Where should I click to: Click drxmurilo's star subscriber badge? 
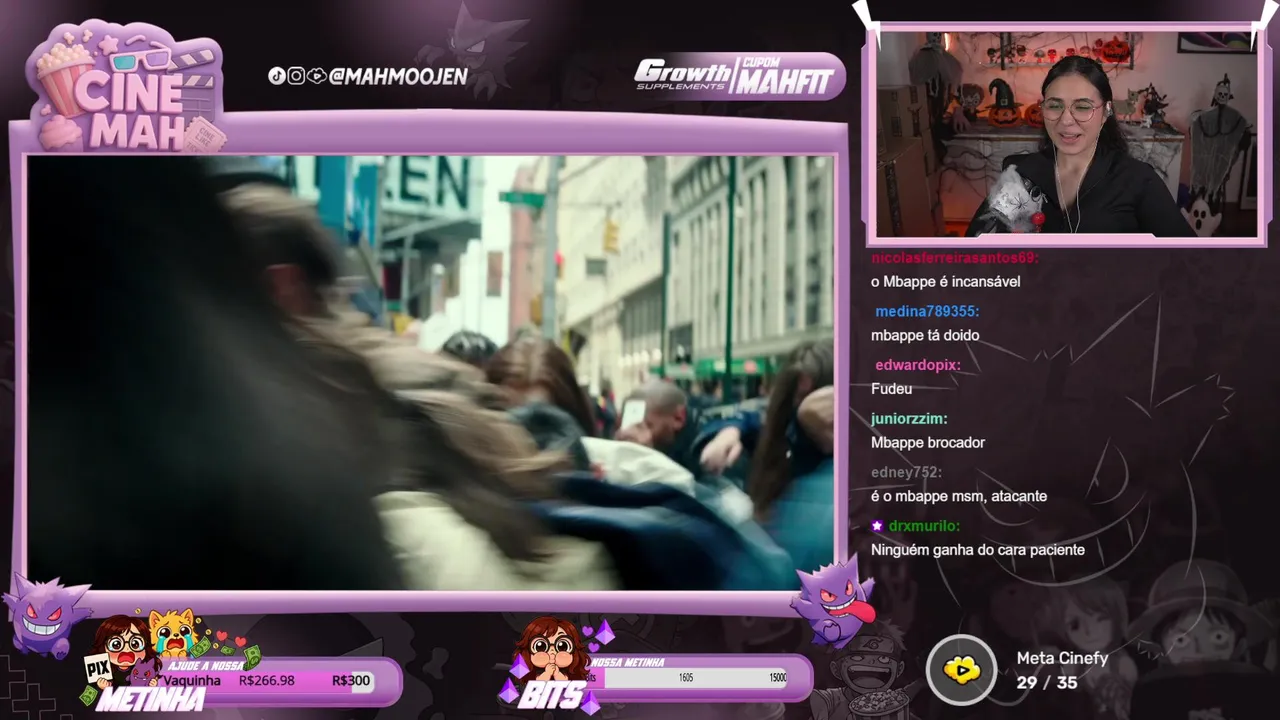877,526
